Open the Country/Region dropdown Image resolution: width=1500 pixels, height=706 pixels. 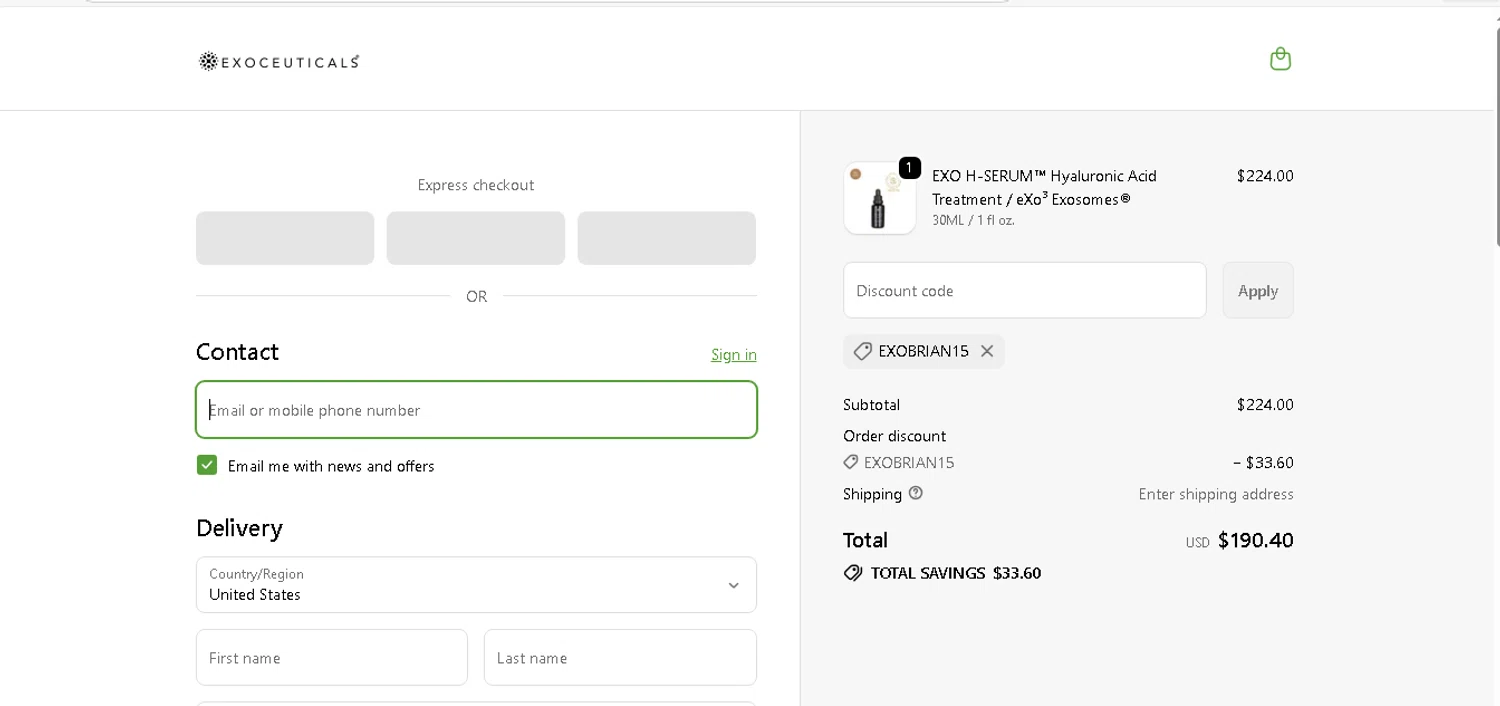476,585
